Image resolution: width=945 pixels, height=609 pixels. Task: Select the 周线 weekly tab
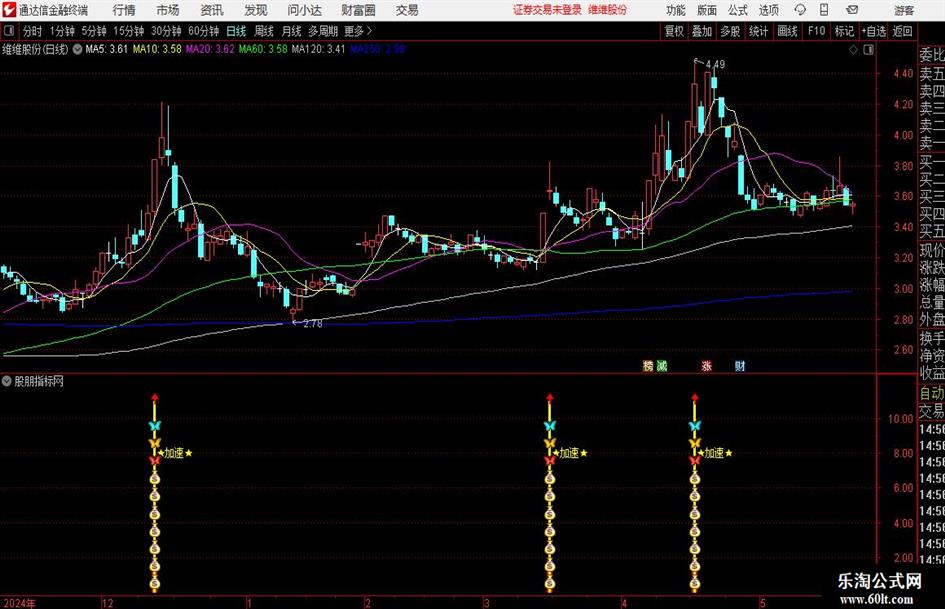tap(264, 31)
